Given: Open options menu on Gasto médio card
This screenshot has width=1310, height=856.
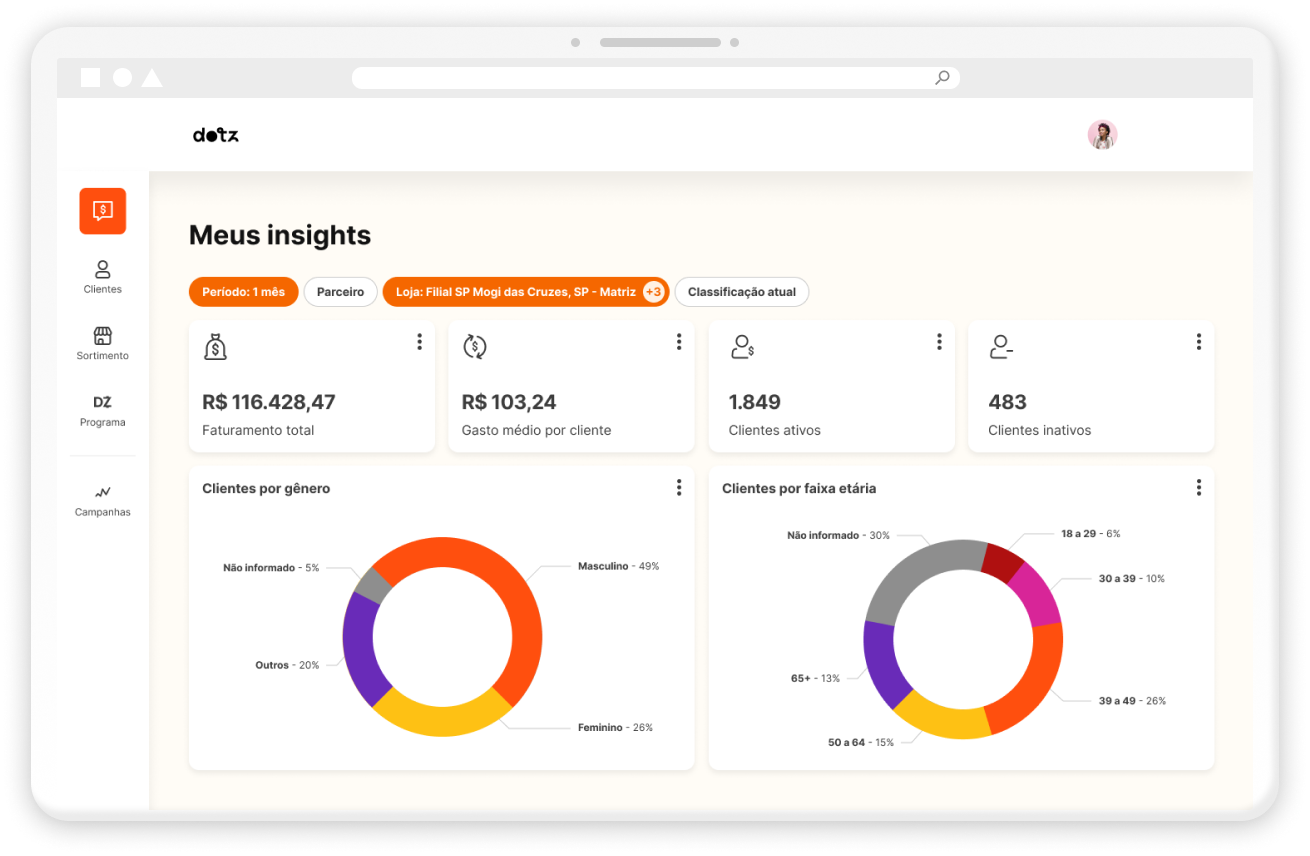Looking at the screenshot, I should point(679,342).
